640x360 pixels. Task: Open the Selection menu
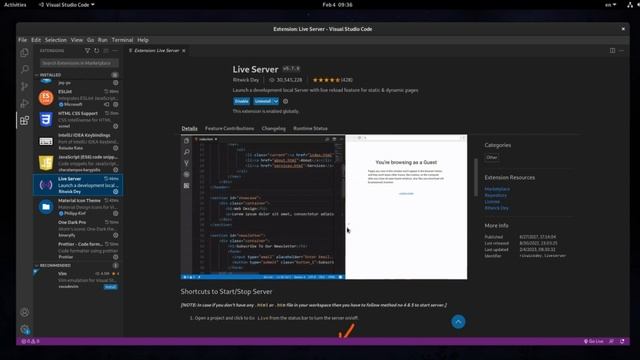click(x=56, y=40)
